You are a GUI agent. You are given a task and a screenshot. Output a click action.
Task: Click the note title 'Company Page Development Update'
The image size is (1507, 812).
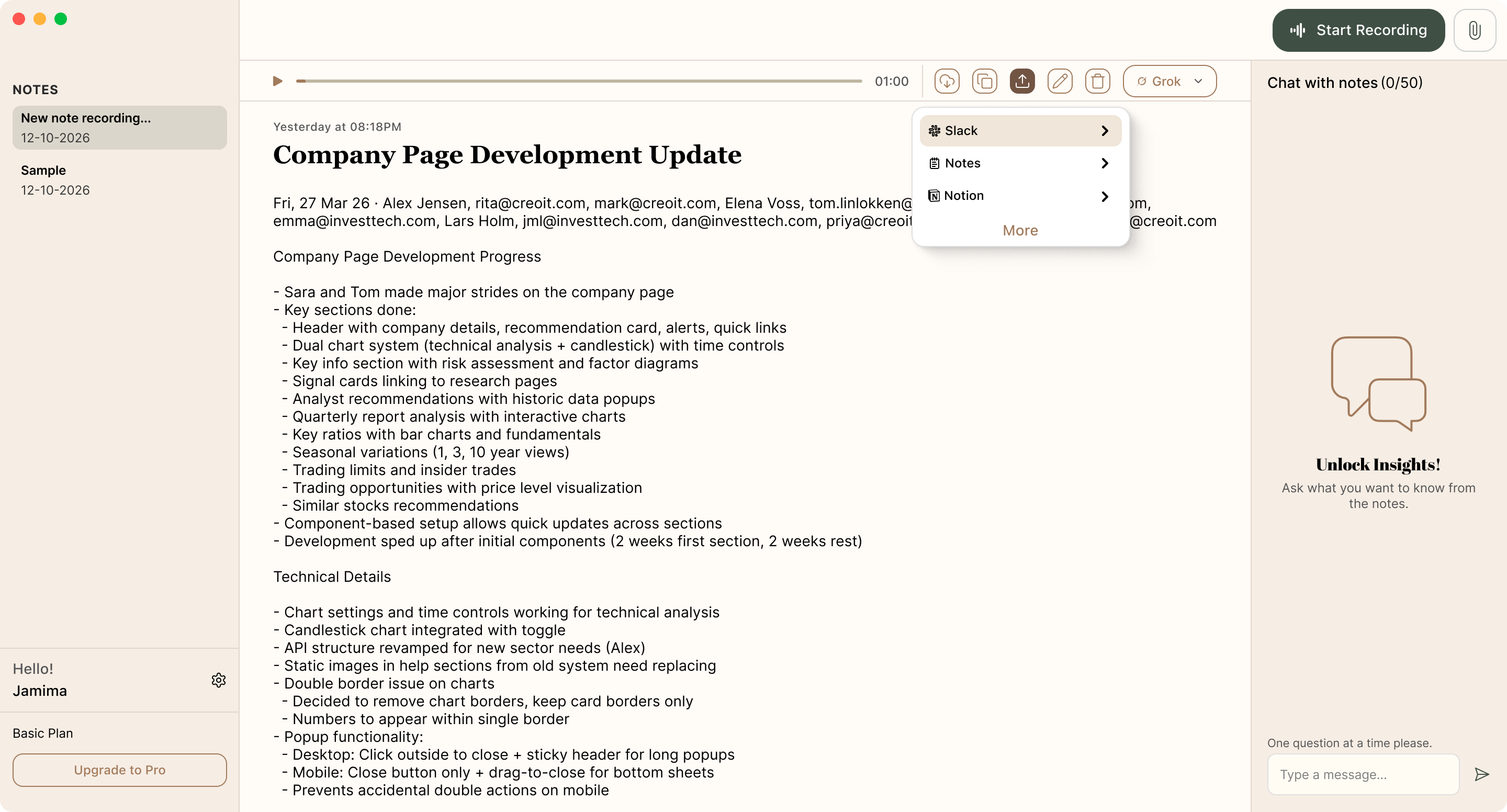click(x=507, y=155)
